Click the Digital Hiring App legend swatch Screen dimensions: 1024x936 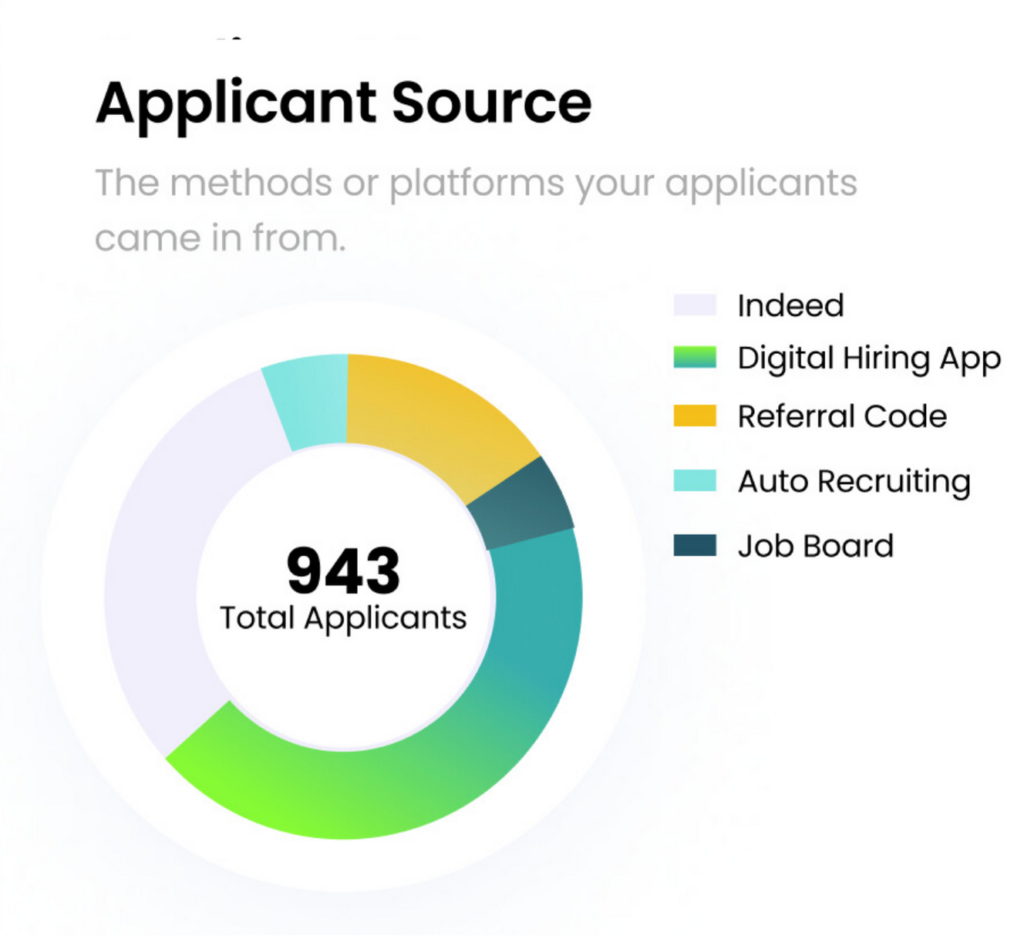[695, 357]
